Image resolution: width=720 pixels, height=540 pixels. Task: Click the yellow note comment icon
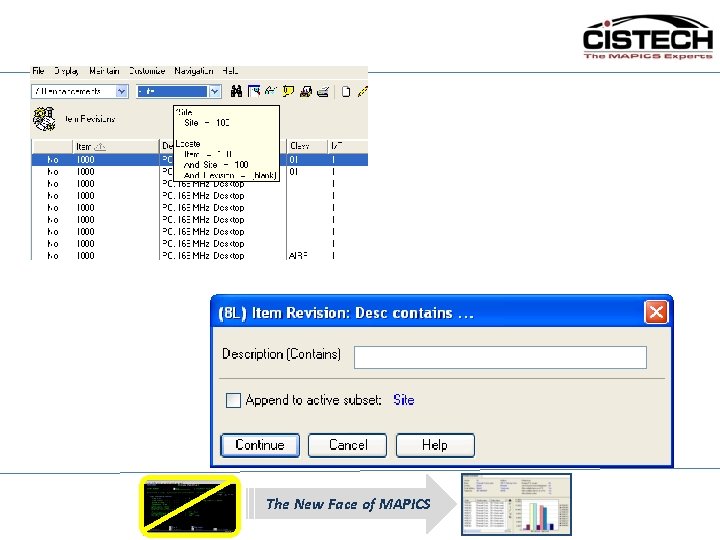coord(288,91)
